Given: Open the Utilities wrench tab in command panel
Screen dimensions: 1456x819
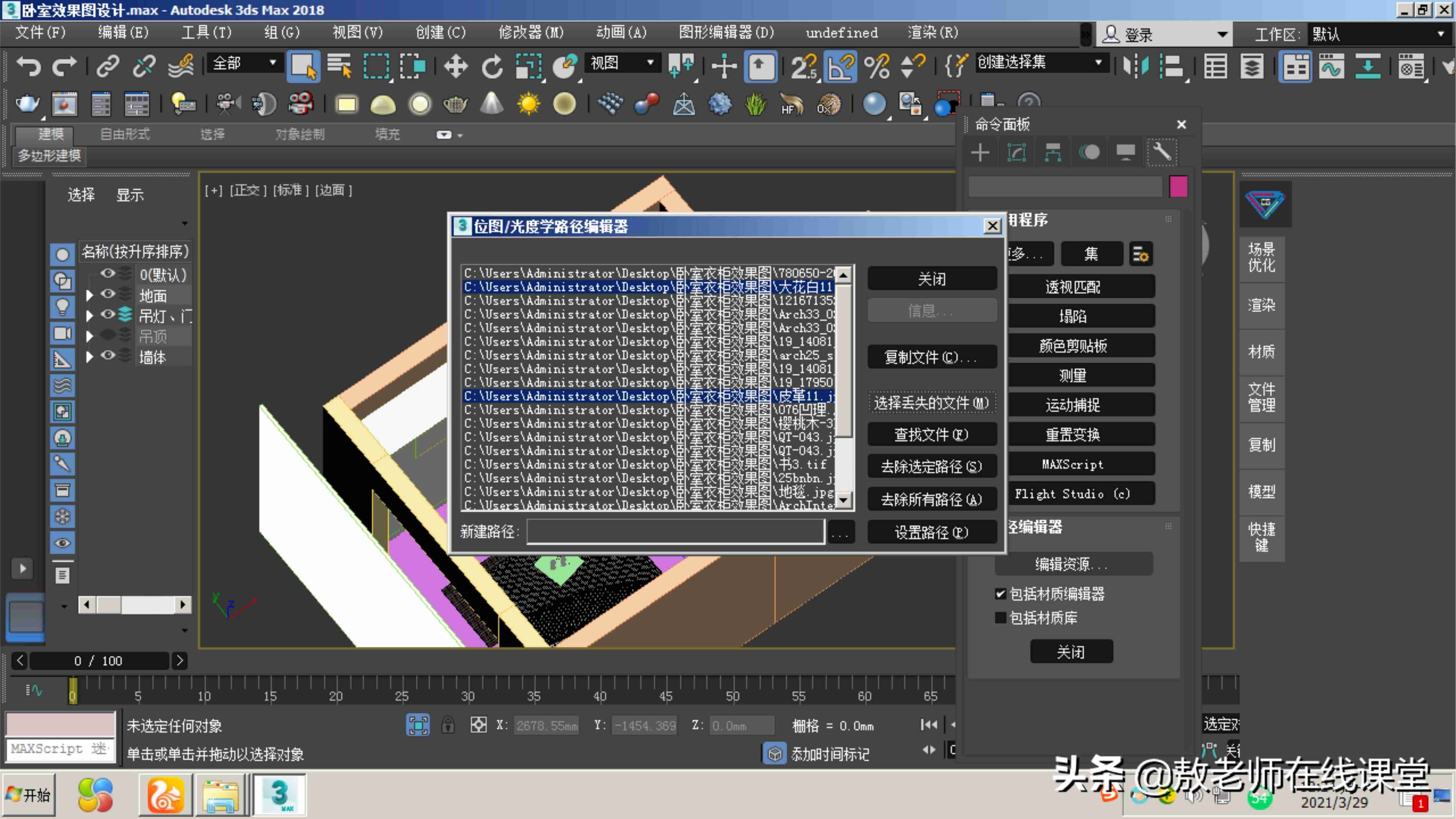Looking at the screenshot, I should tap(1162, 152).
